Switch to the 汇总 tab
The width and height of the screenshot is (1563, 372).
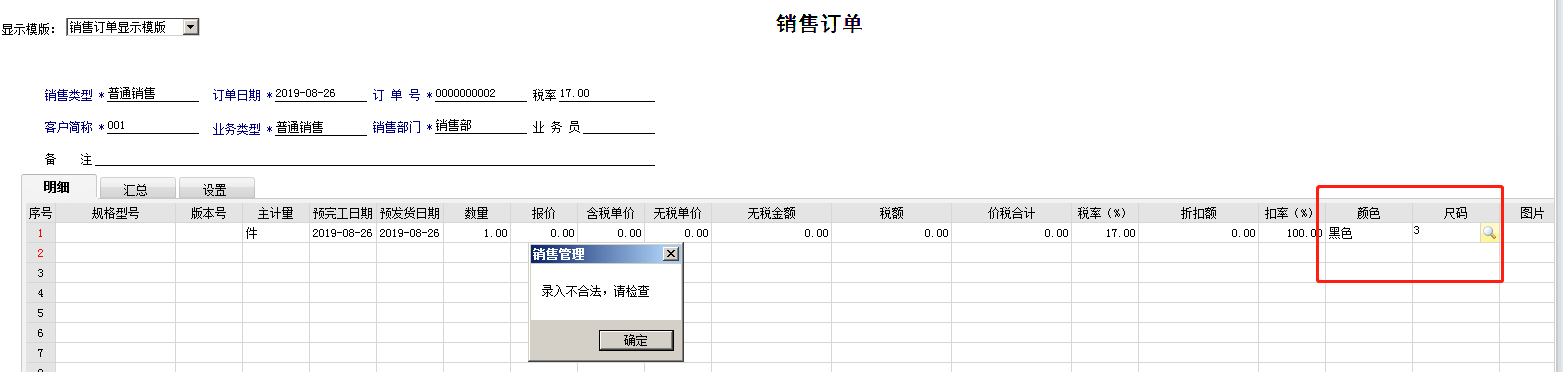click(136, 189)
